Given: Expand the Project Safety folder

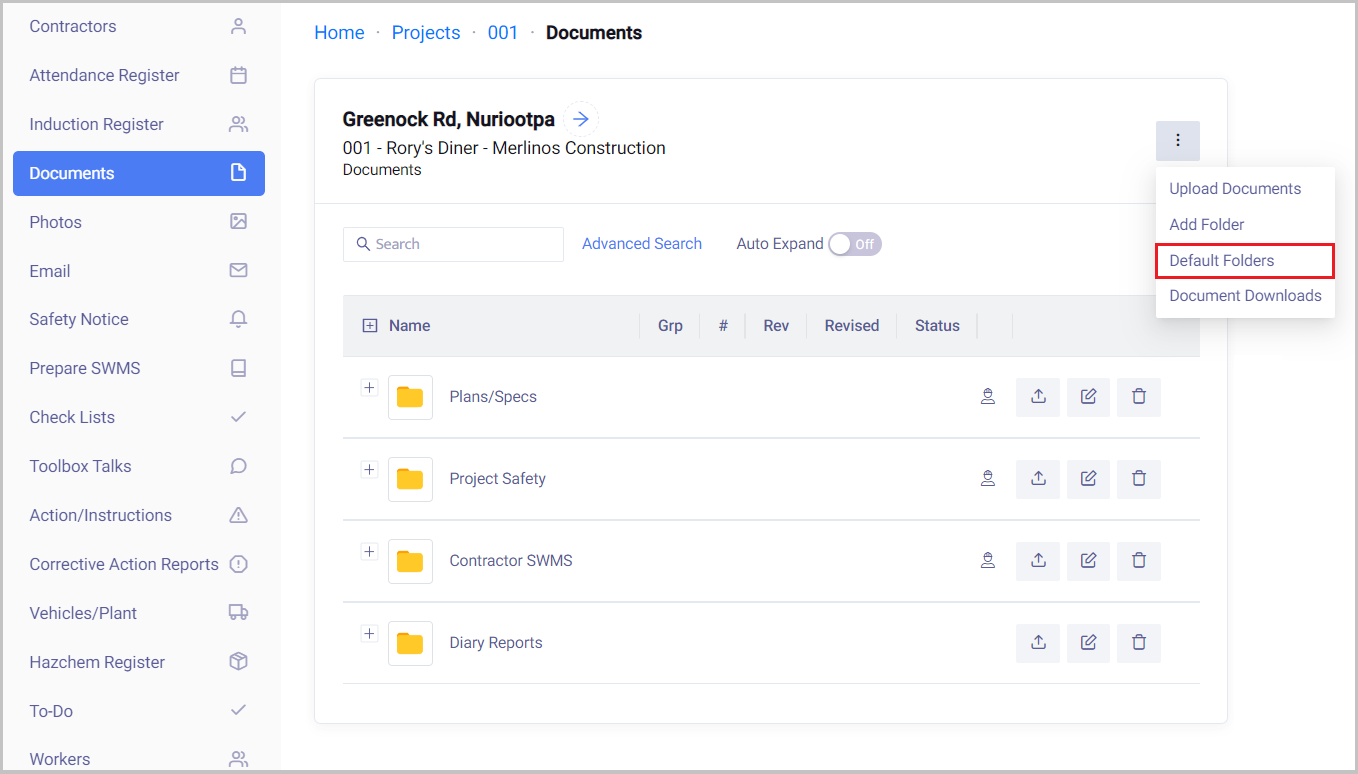Looking at the screenshot, I should pos(369,470).
